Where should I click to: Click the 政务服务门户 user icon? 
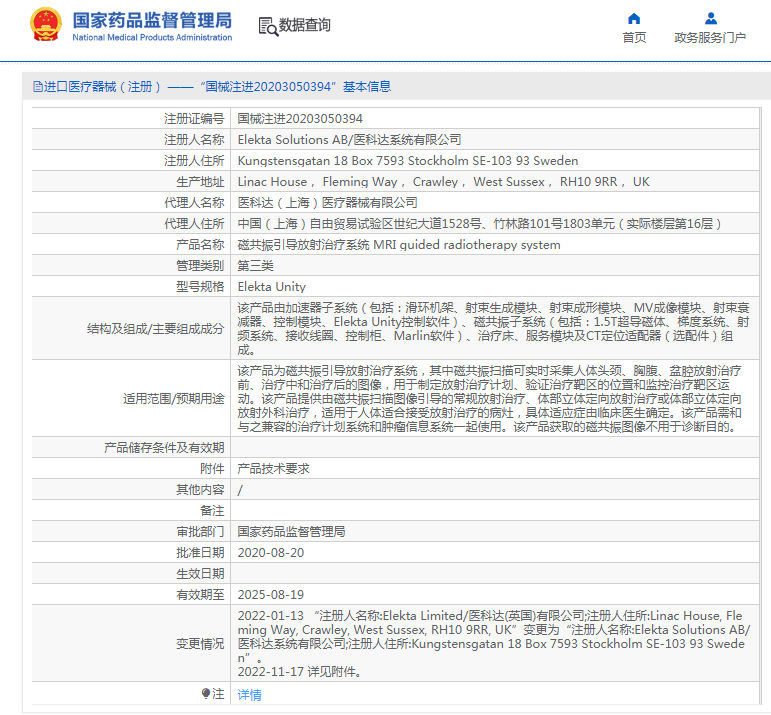[x=711, y=19]
